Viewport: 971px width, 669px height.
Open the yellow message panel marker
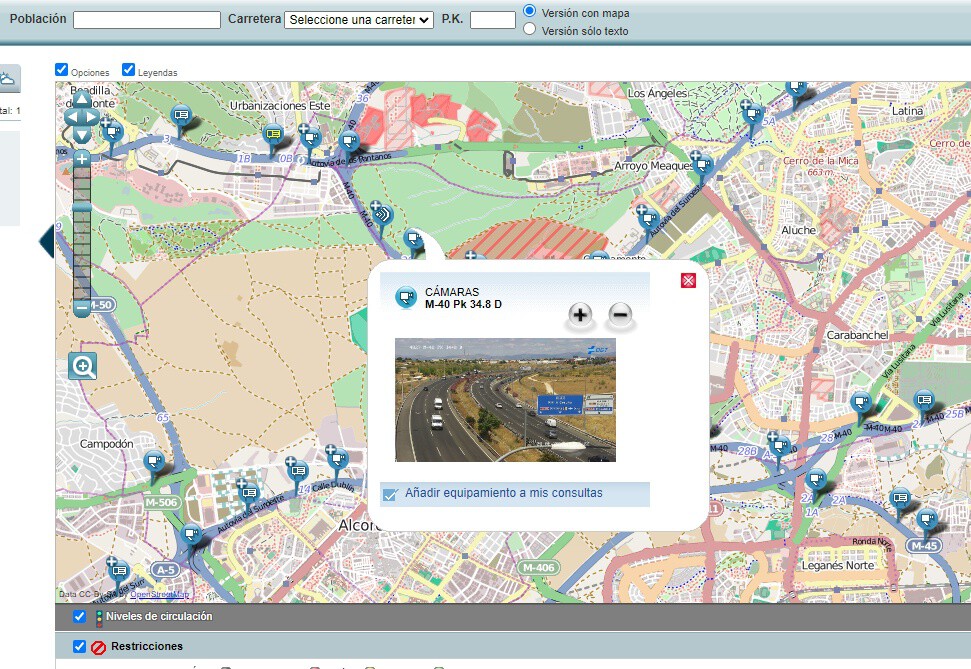point(273,134)
